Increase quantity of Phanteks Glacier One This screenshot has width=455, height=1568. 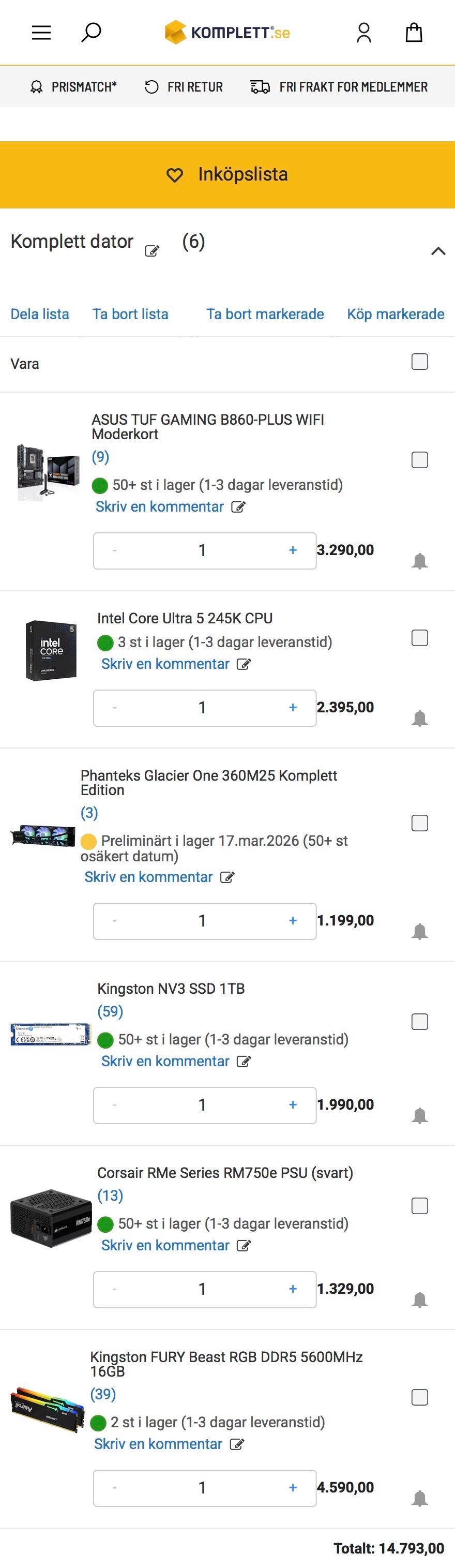tap(293, 920)
